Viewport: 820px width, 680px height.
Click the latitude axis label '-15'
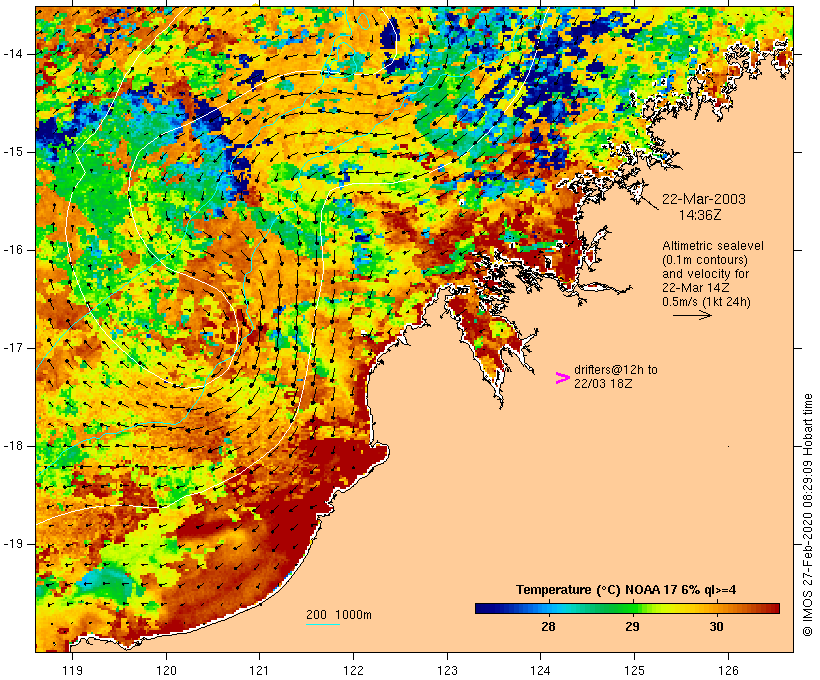13,152
